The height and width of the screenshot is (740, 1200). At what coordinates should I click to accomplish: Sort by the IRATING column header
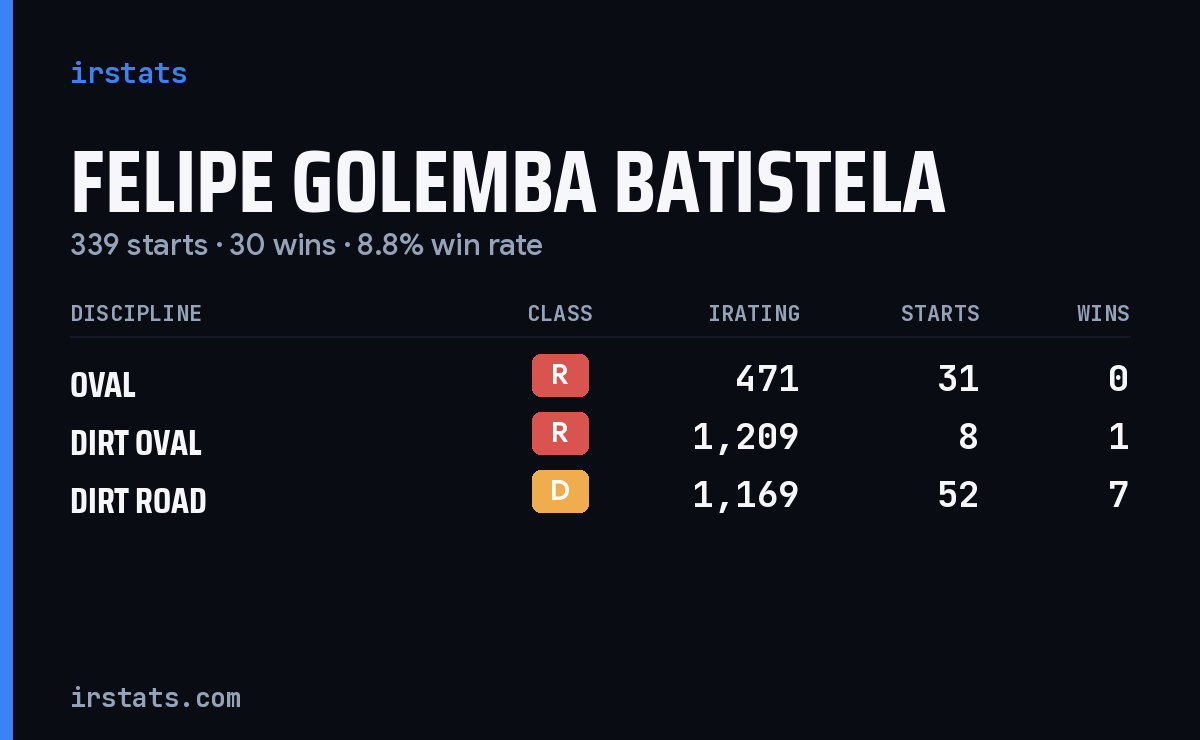click(x=754, y=314)
